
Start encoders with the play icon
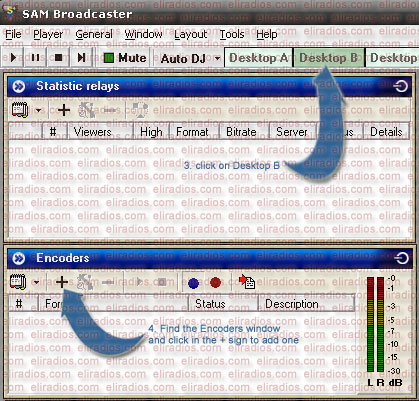coord(140,282)
